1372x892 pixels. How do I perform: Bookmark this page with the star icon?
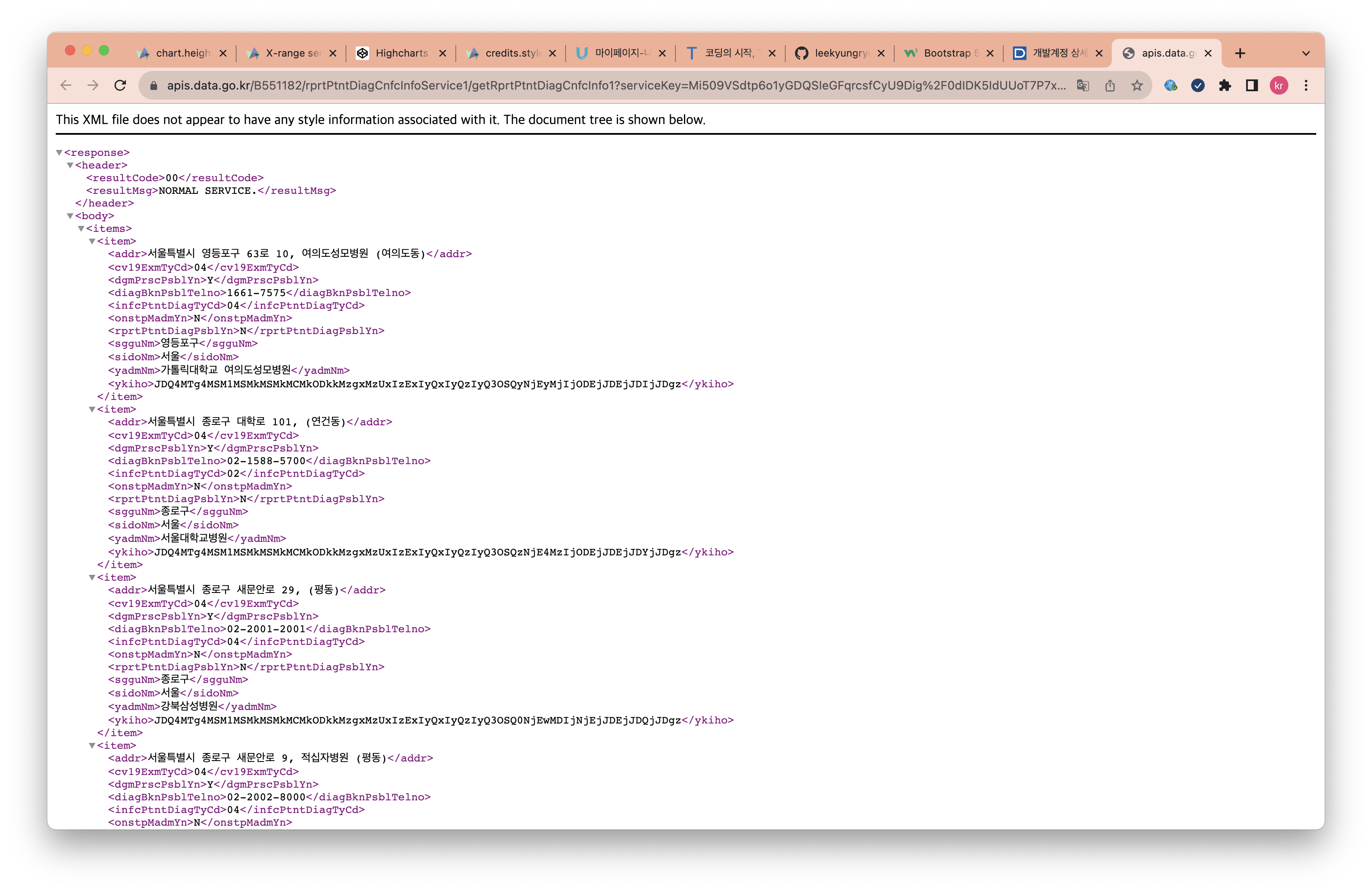(1136, 86)
